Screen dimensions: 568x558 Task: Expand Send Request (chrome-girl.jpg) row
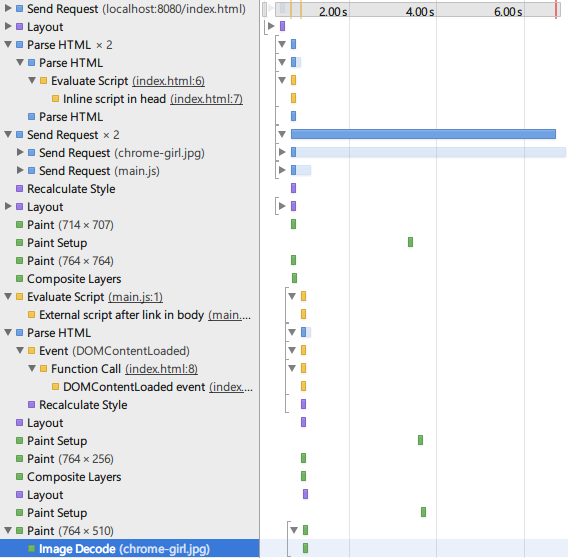[20, 152]
